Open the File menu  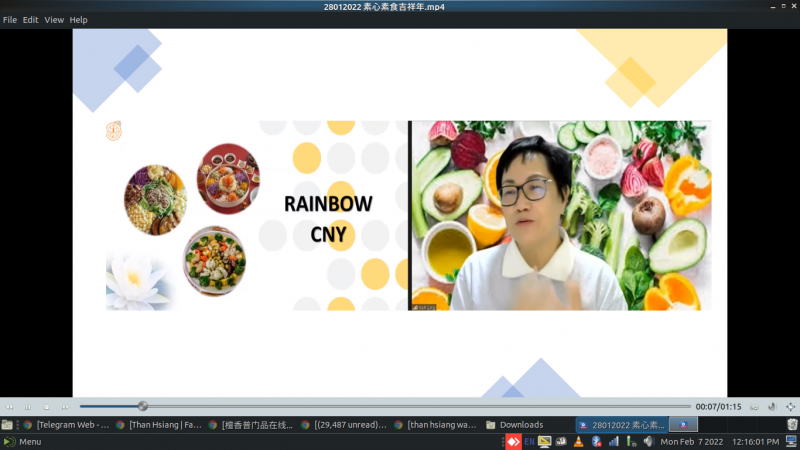click(x=10, y=20)
